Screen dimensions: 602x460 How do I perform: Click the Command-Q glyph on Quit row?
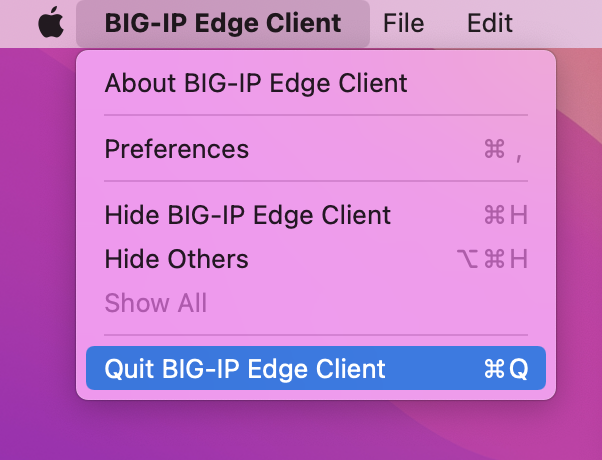[x=506, y=369]
